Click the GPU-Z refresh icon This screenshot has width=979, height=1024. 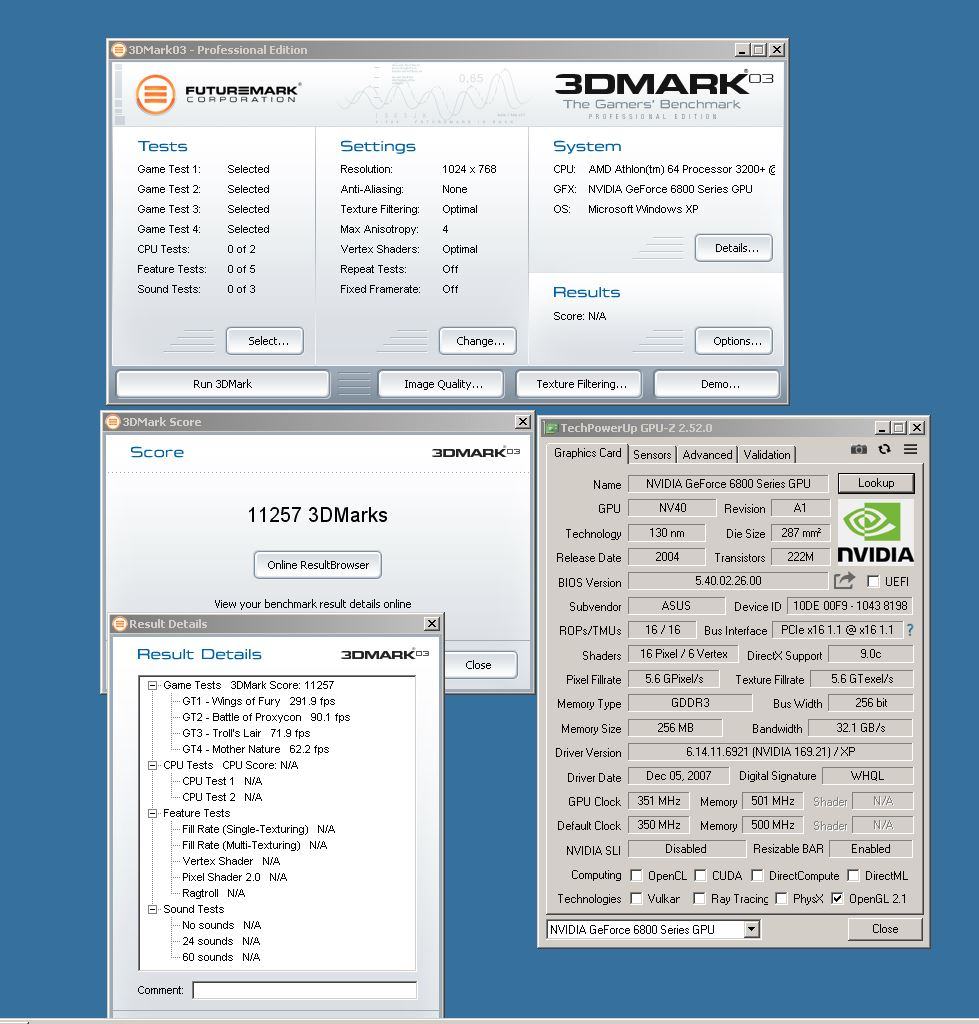click(885, 449)
